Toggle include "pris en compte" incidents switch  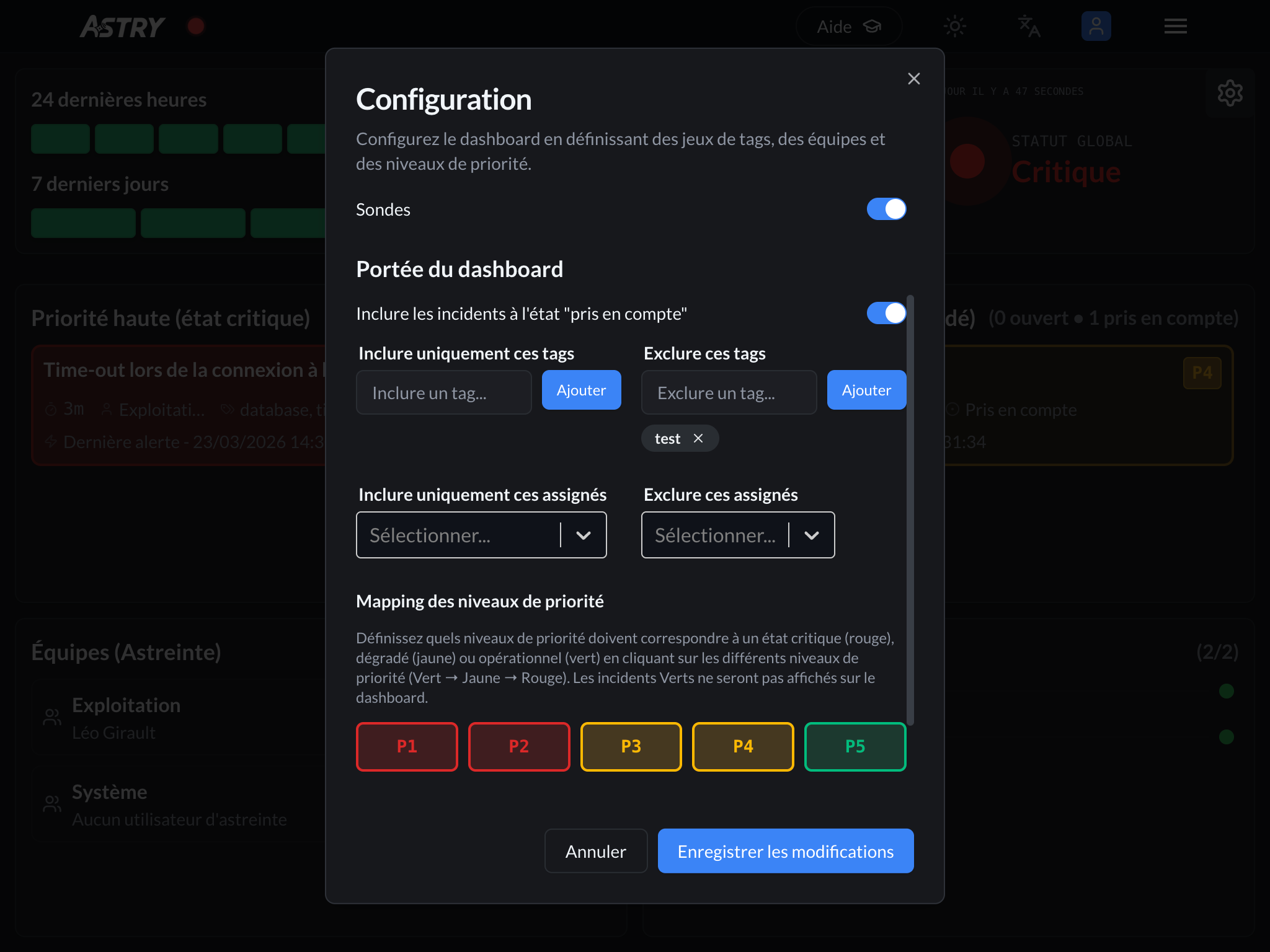click(x=886, y=314)
